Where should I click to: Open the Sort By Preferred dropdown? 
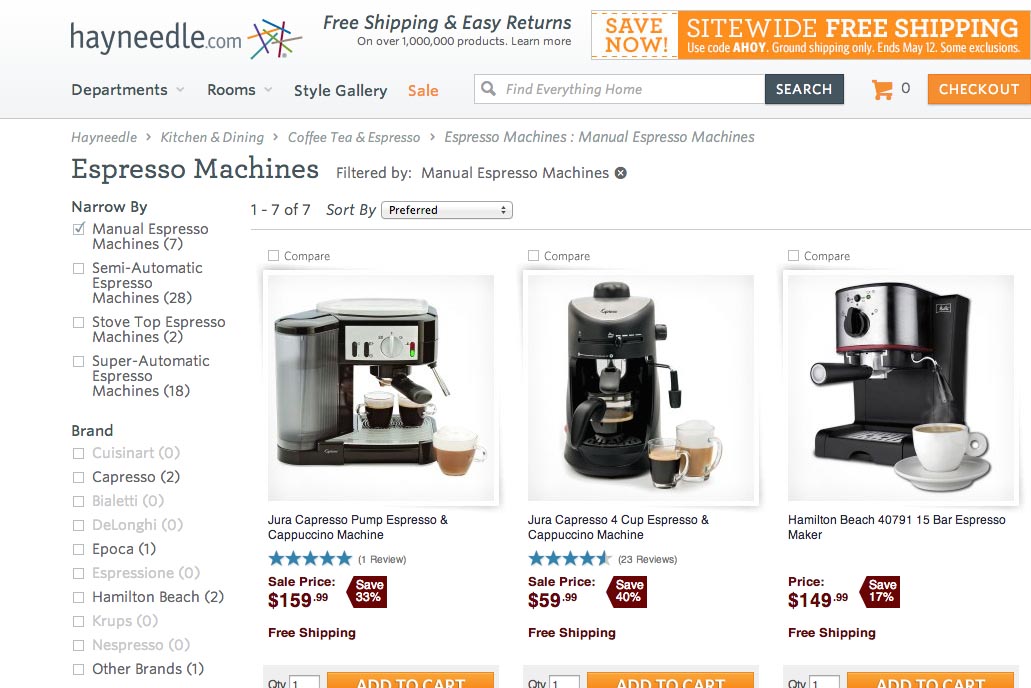coord(446,210)
